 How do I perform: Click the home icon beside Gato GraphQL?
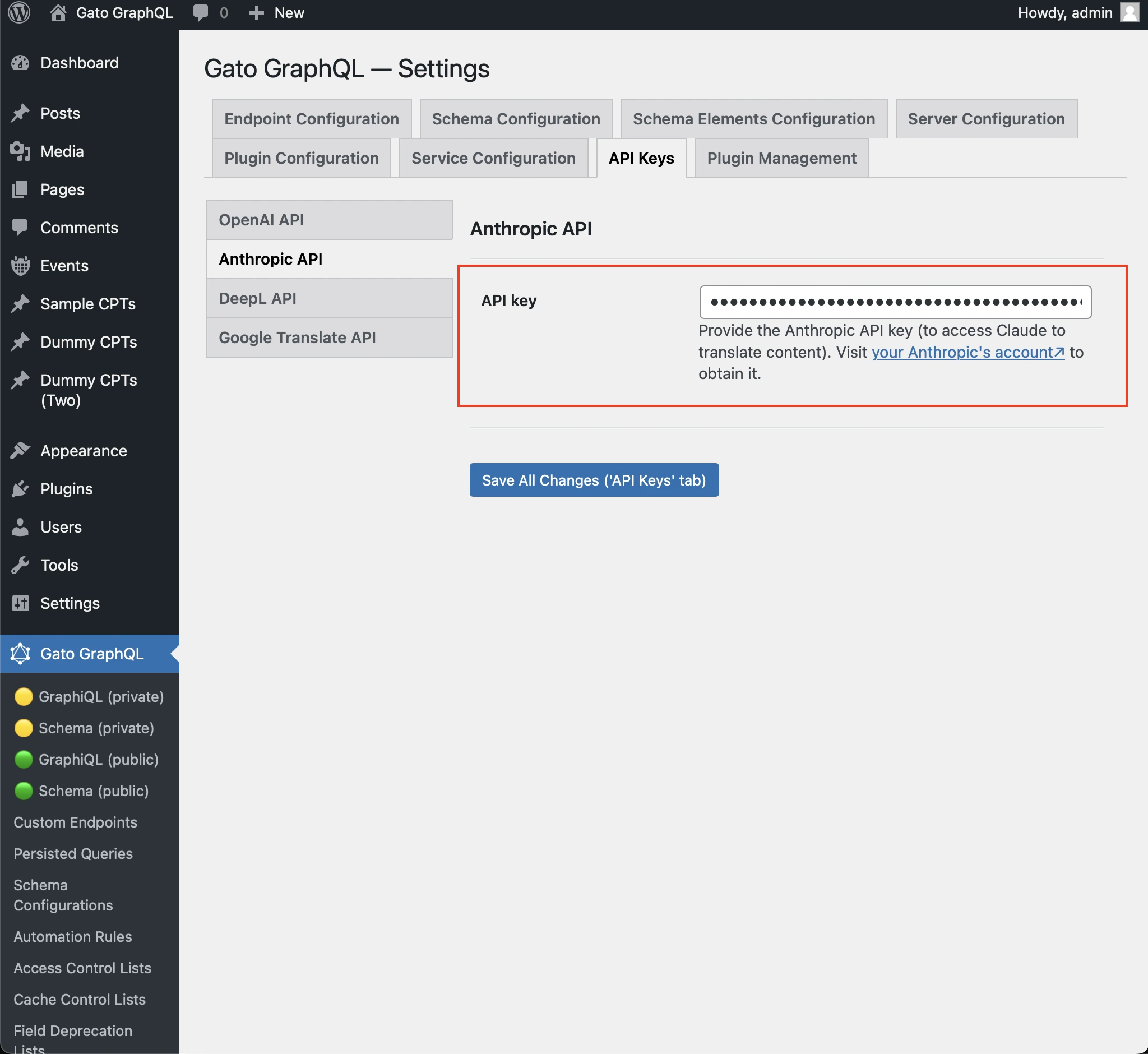click(58, 12)
